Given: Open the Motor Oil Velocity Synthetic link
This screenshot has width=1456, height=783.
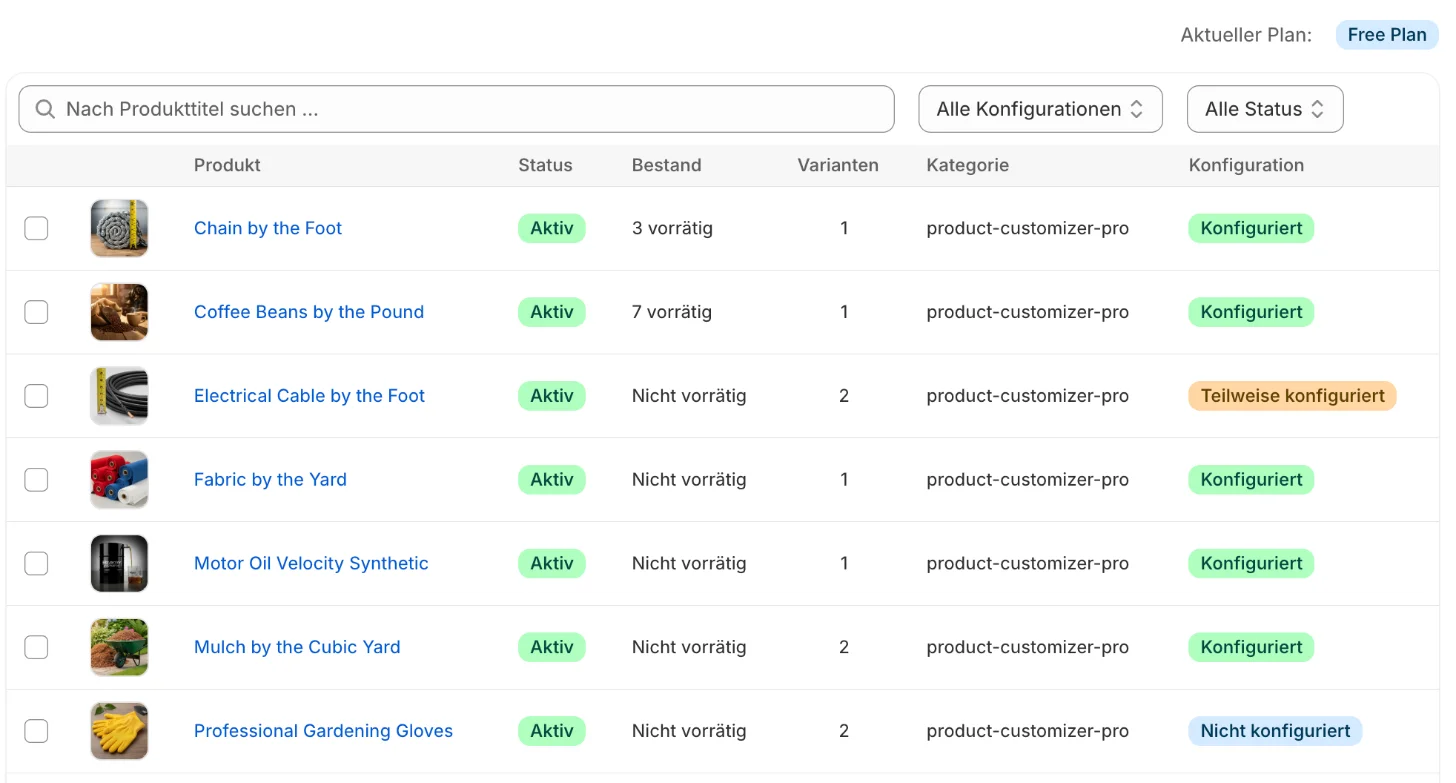Looking at the screenshot, I should pos(311,563).
